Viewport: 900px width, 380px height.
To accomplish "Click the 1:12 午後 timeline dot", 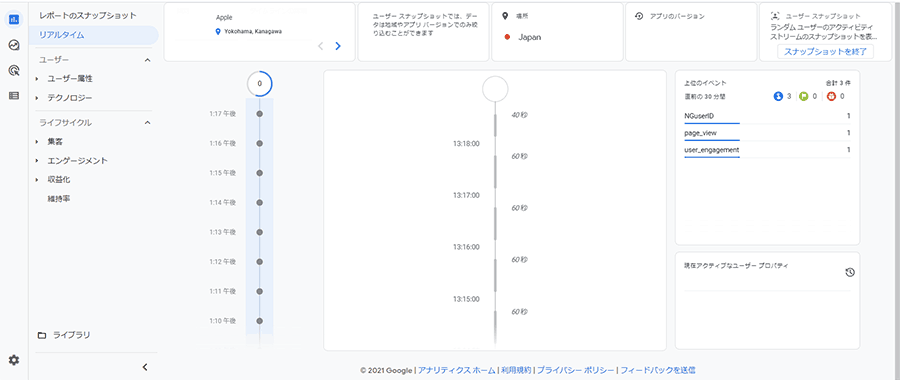I will pos(259,262).
